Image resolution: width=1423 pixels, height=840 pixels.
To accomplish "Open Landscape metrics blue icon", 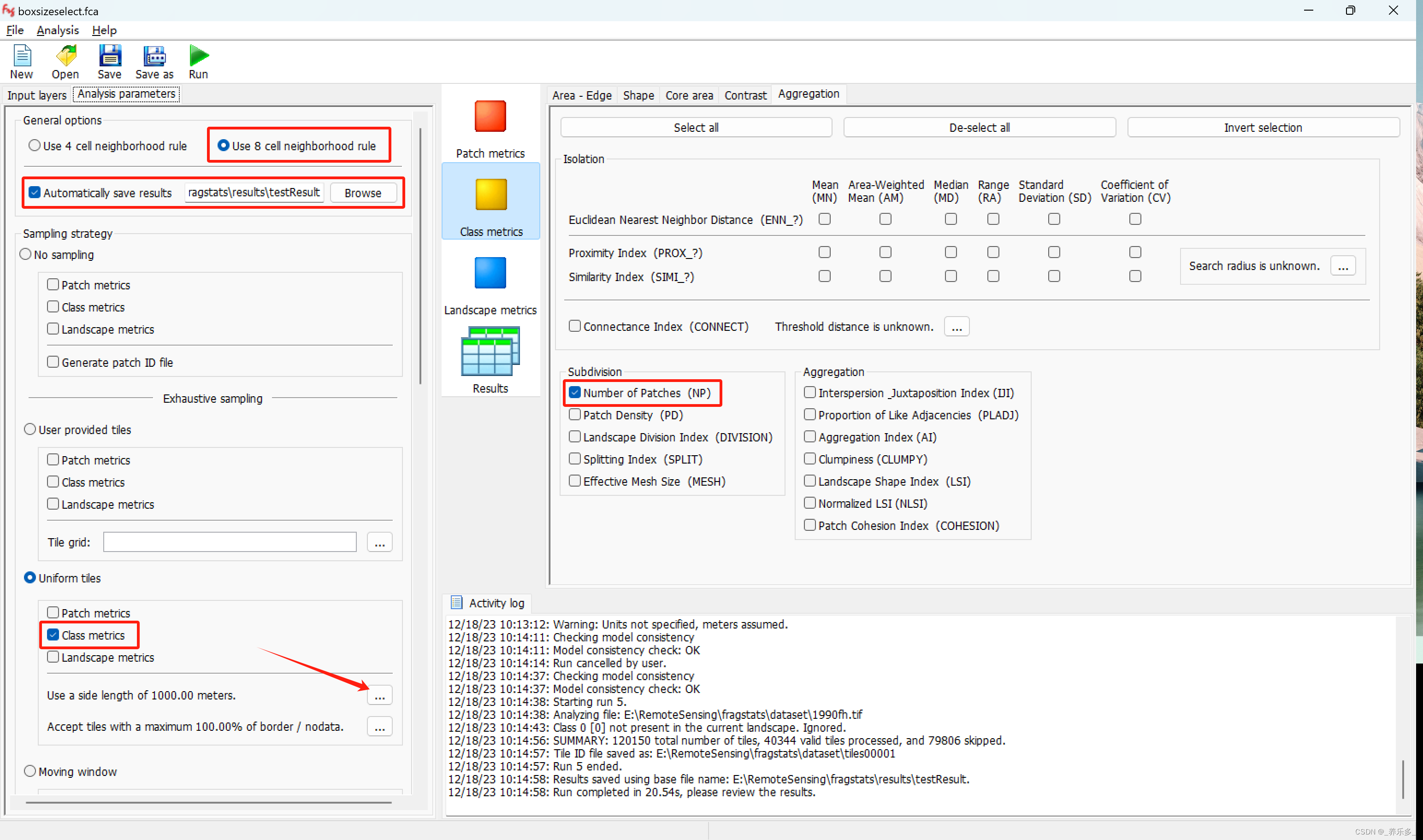I will pyautogui.click(x=490, y=273).
